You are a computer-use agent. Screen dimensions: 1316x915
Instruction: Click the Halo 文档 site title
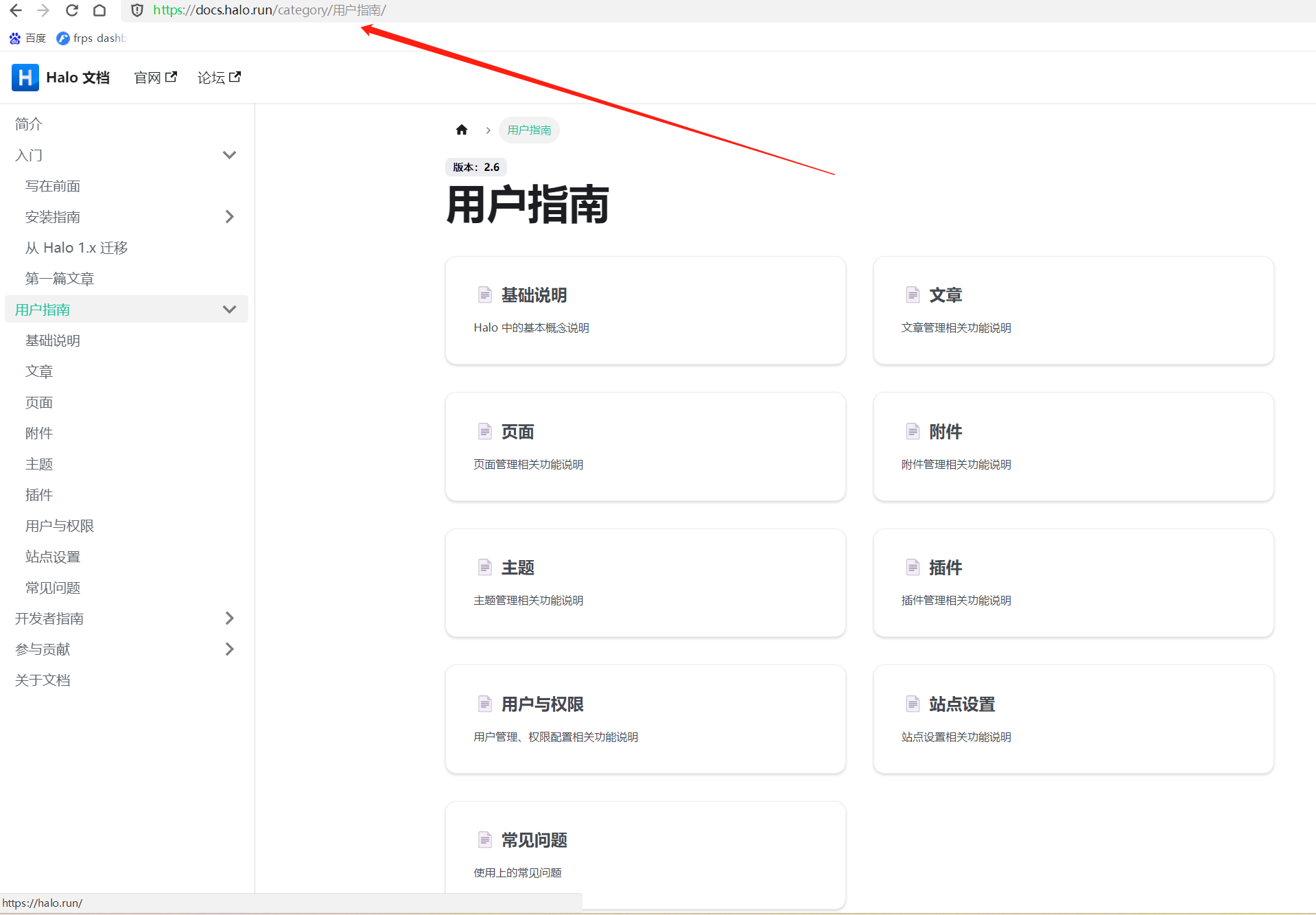78,78
